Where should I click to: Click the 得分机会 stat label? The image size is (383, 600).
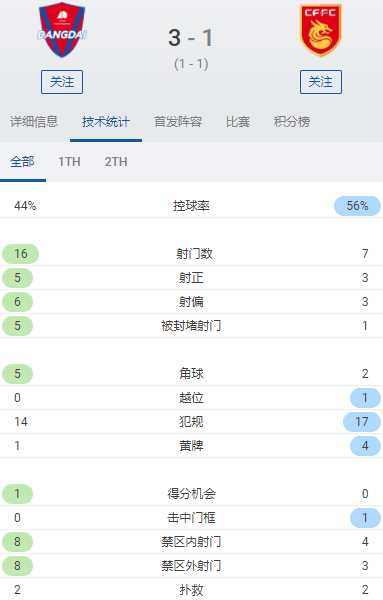coord(191,494)
